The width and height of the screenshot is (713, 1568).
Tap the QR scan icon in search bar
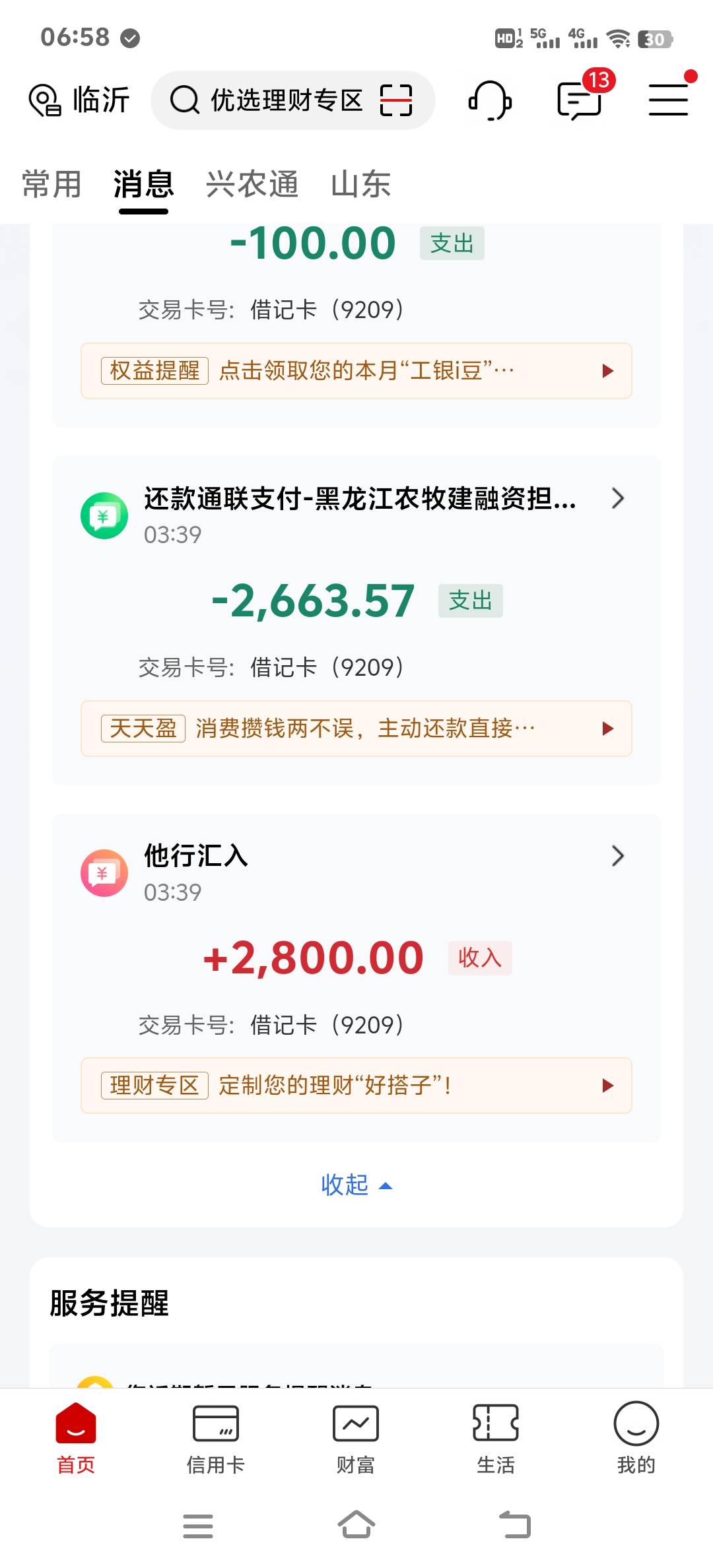396,100
